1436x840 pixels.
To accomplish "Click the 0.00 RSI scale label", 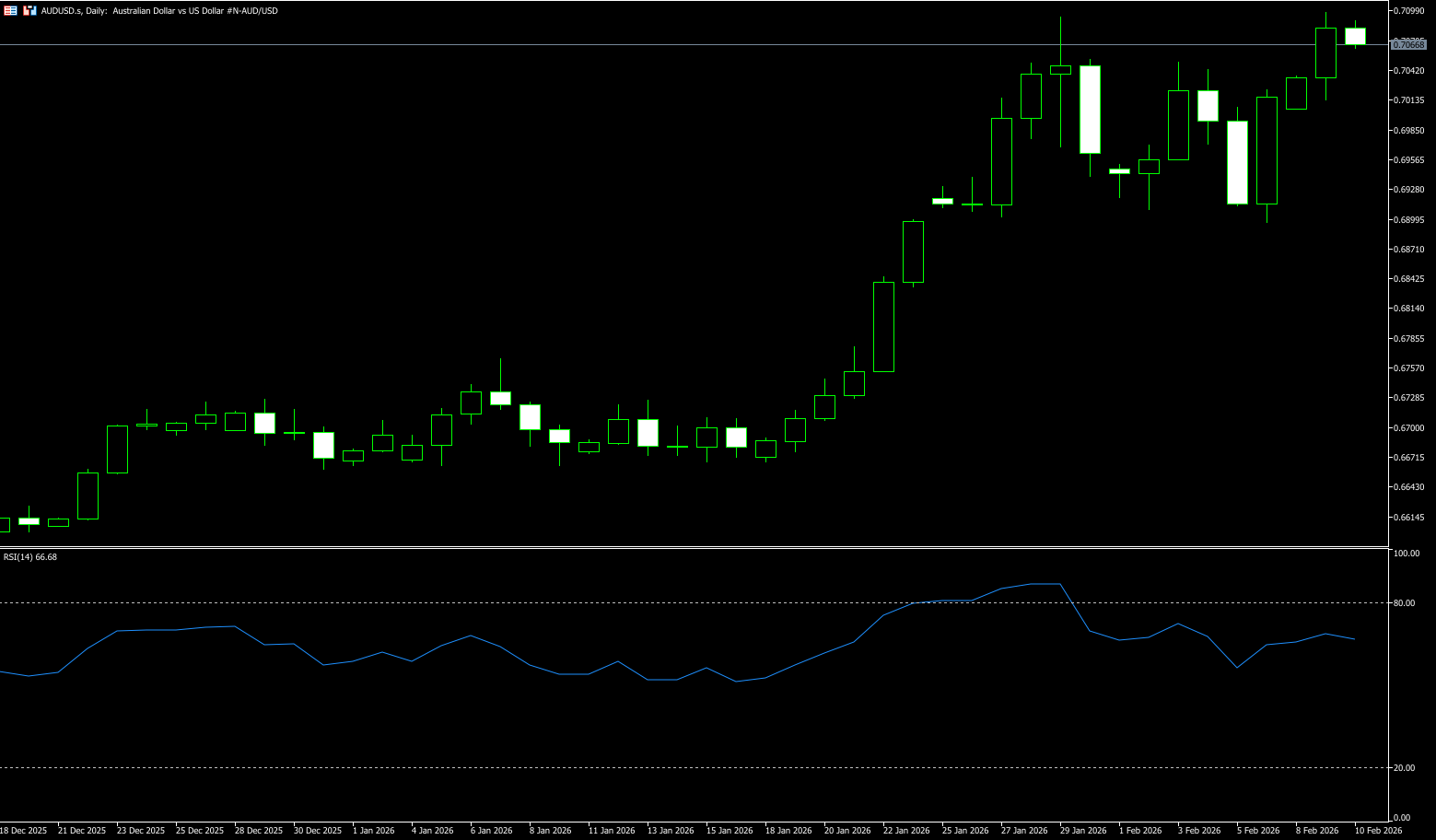I will (1402, 818).
